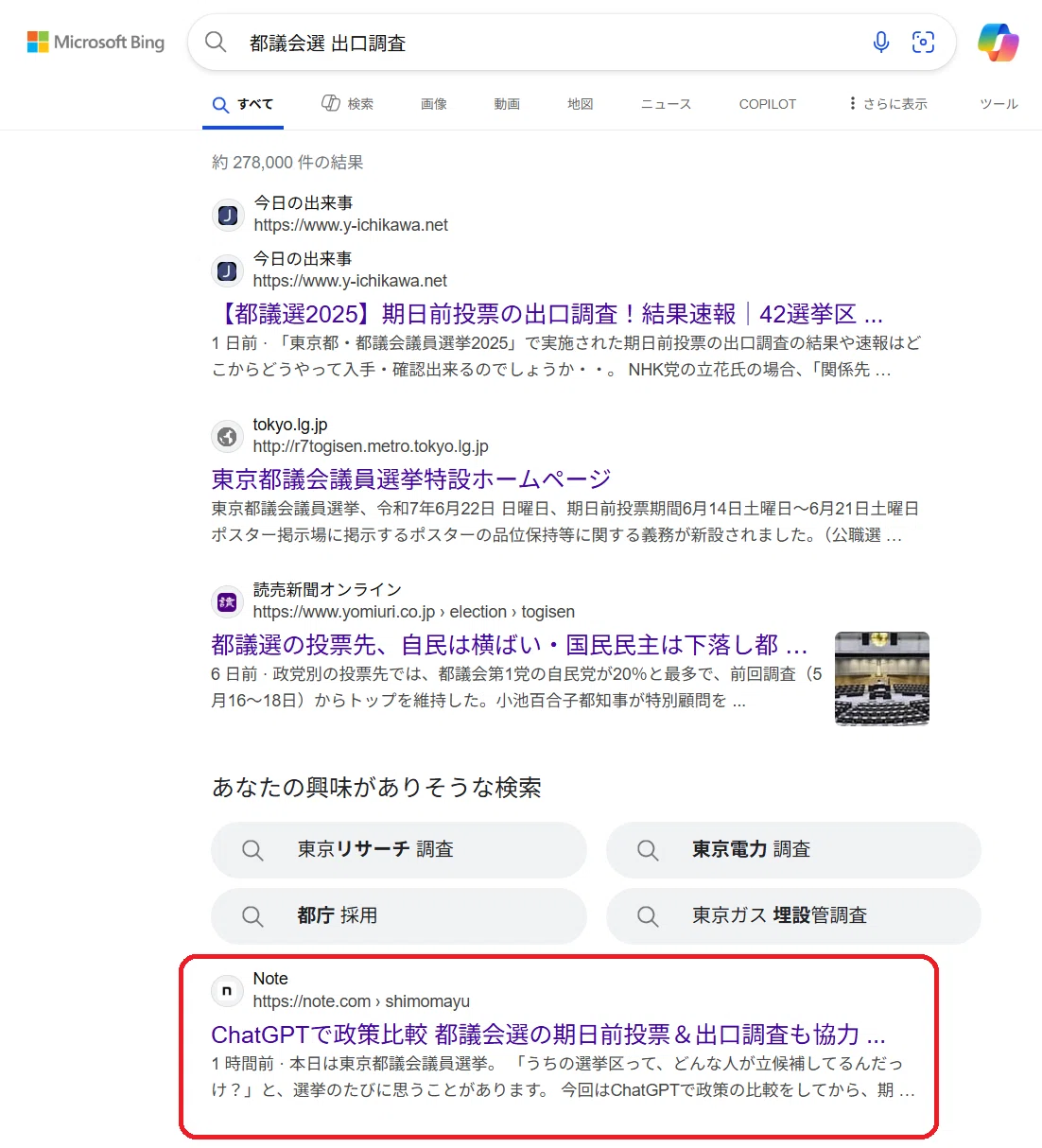
Task: Click the Yomiuri Shimbun site favicon
Action: click(227, 601)
